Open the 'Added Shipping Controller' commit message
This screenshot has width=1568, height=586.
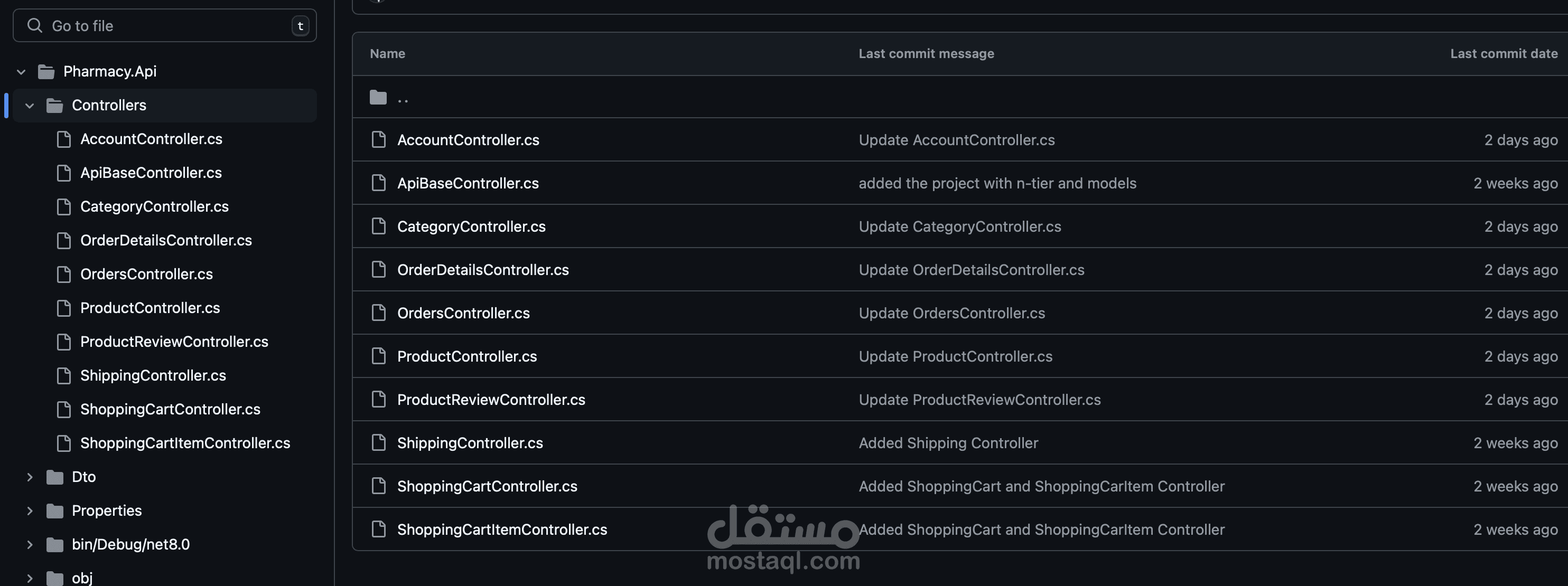pos(948,443)
